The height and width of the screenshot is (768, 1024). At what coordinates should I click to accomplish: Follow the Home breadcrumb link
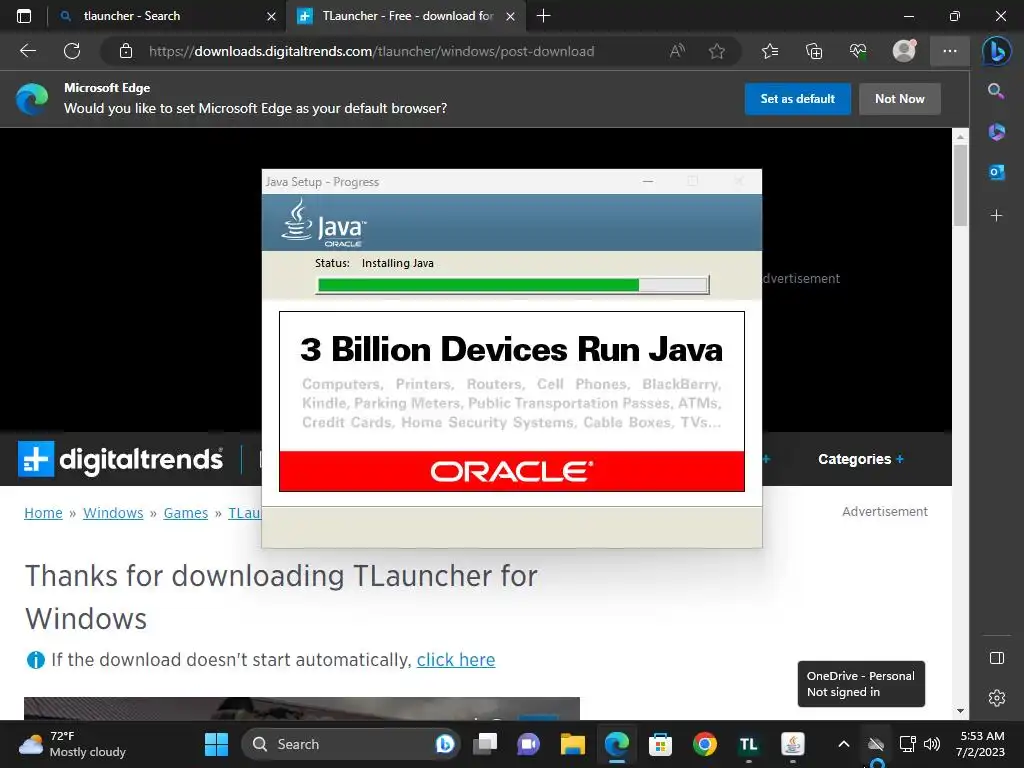click(x=43, y=513)
